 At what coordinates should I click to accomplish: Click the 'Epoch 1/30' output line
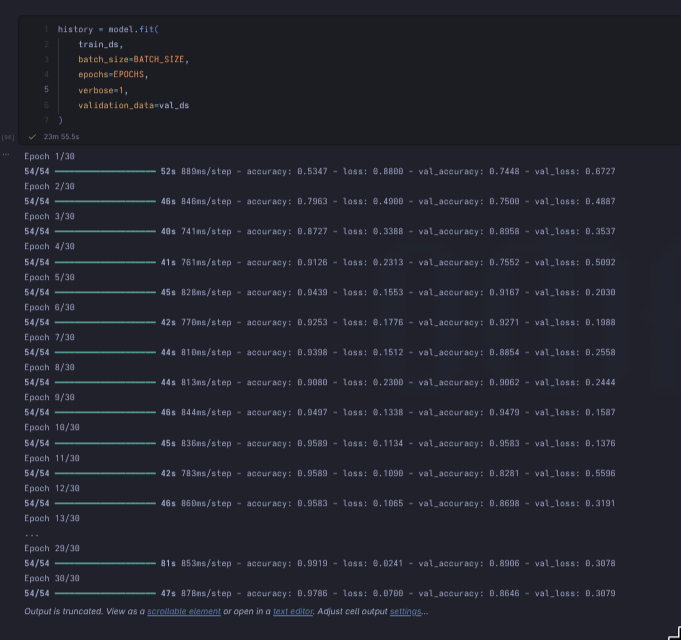point(50,156)
